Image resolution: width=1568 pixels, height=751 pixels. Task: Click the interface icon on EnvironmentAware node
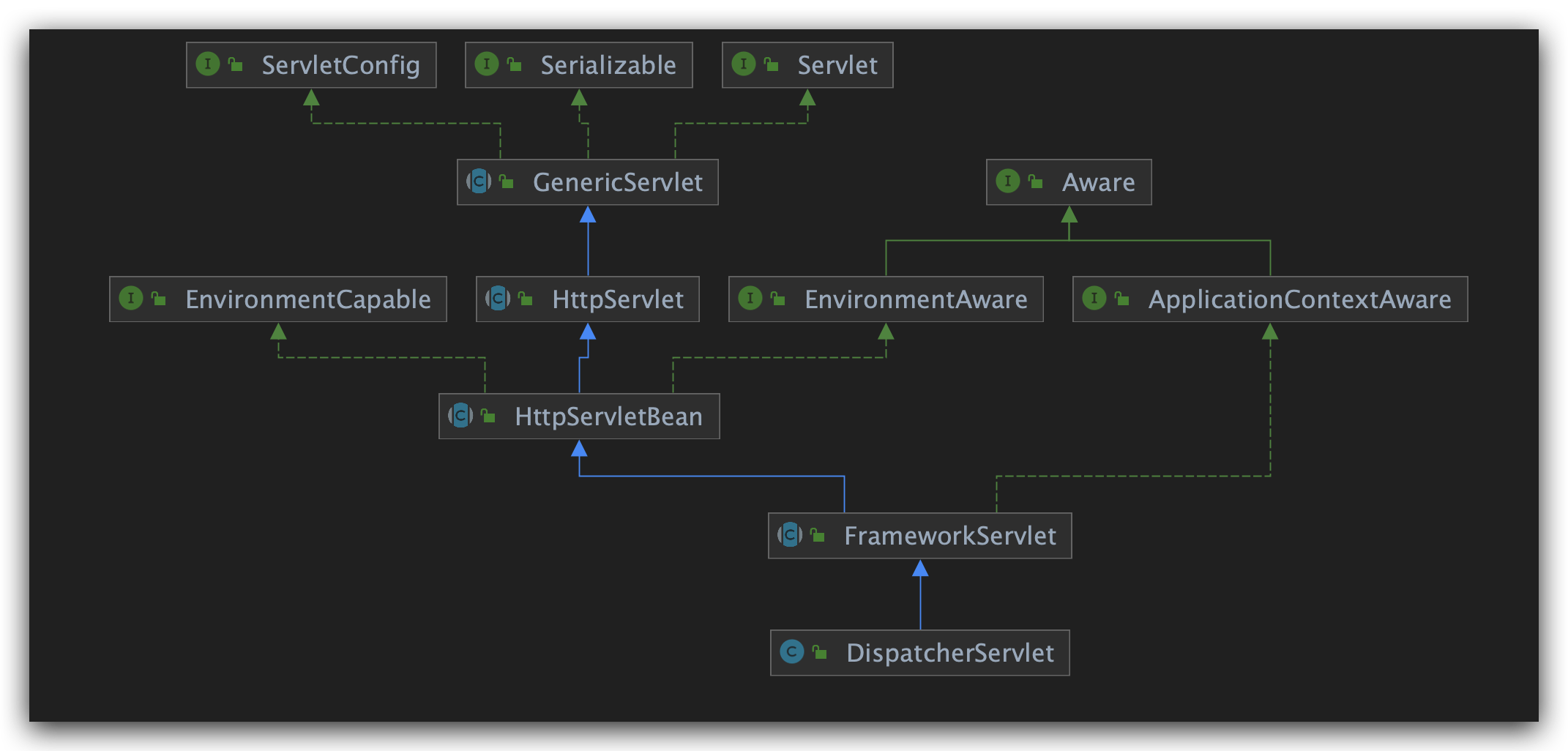[x=750, y=299]
